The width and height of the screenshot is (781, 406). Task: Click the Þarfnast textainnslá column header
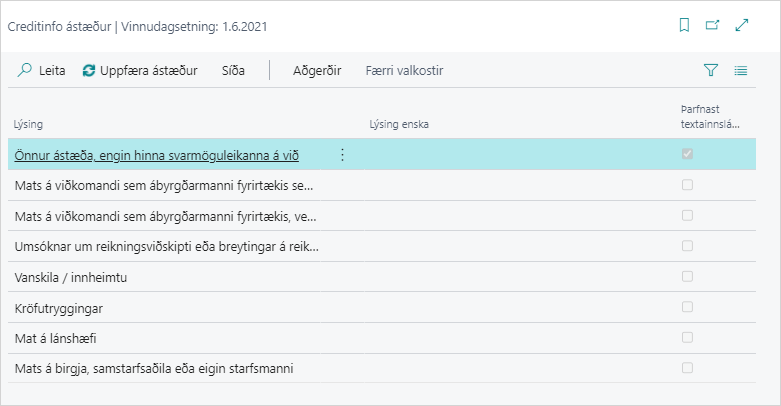click(708, 117)
